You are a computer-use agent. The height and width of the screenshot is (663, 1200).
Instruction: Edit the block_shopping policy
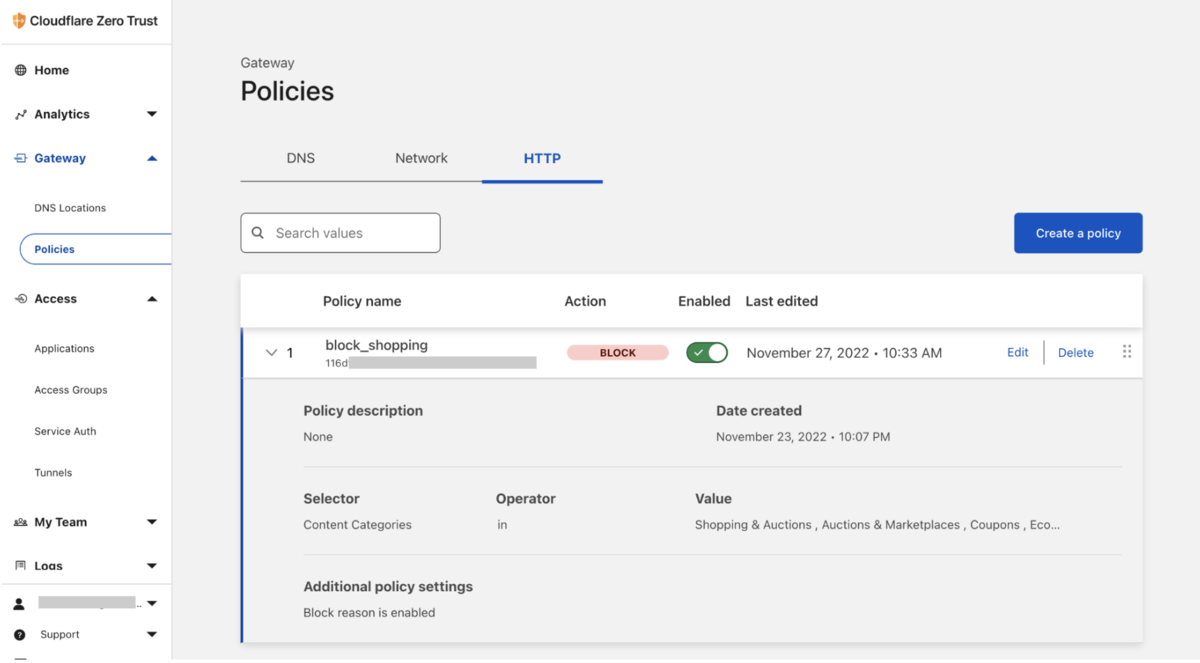click(x=1017, y=352)
